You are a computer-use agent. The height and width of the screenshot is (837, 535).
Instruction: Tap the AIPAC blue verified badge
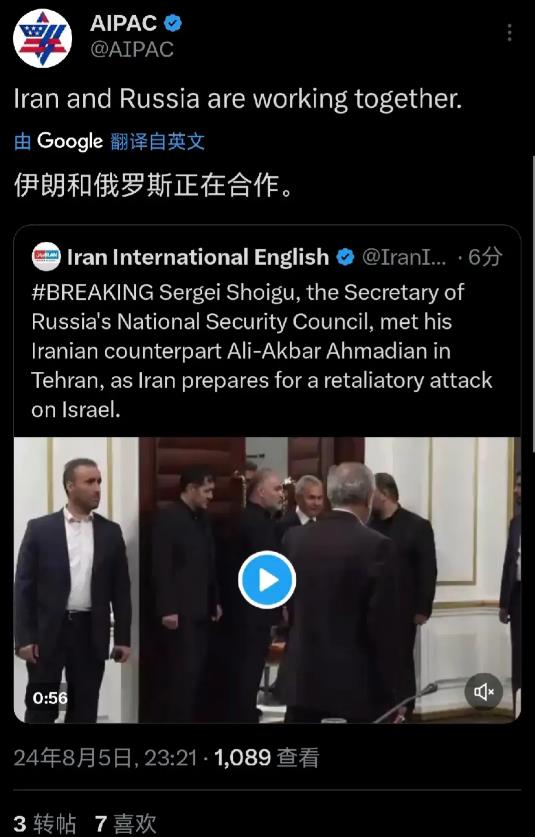tap(172, 23)
